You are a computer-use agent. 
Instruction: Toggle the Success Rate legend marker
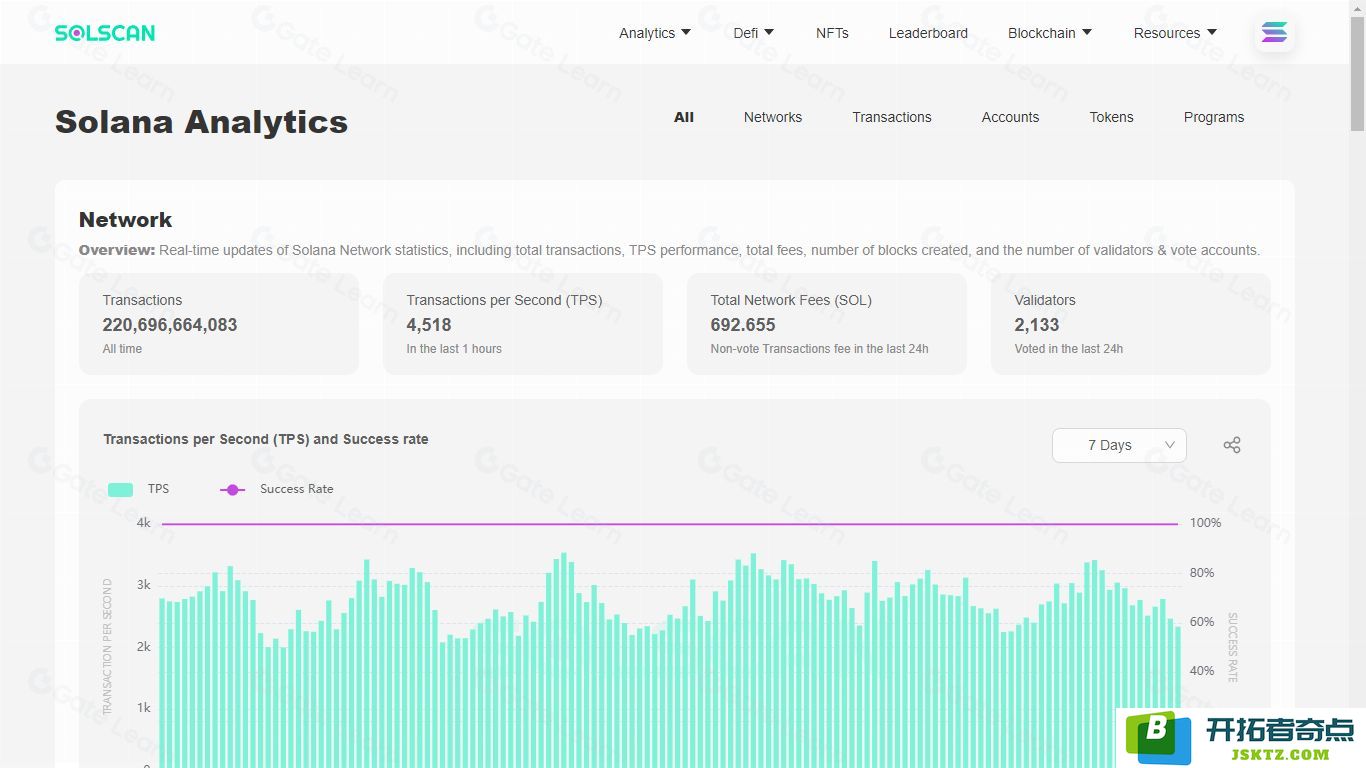tap(233, 489)
